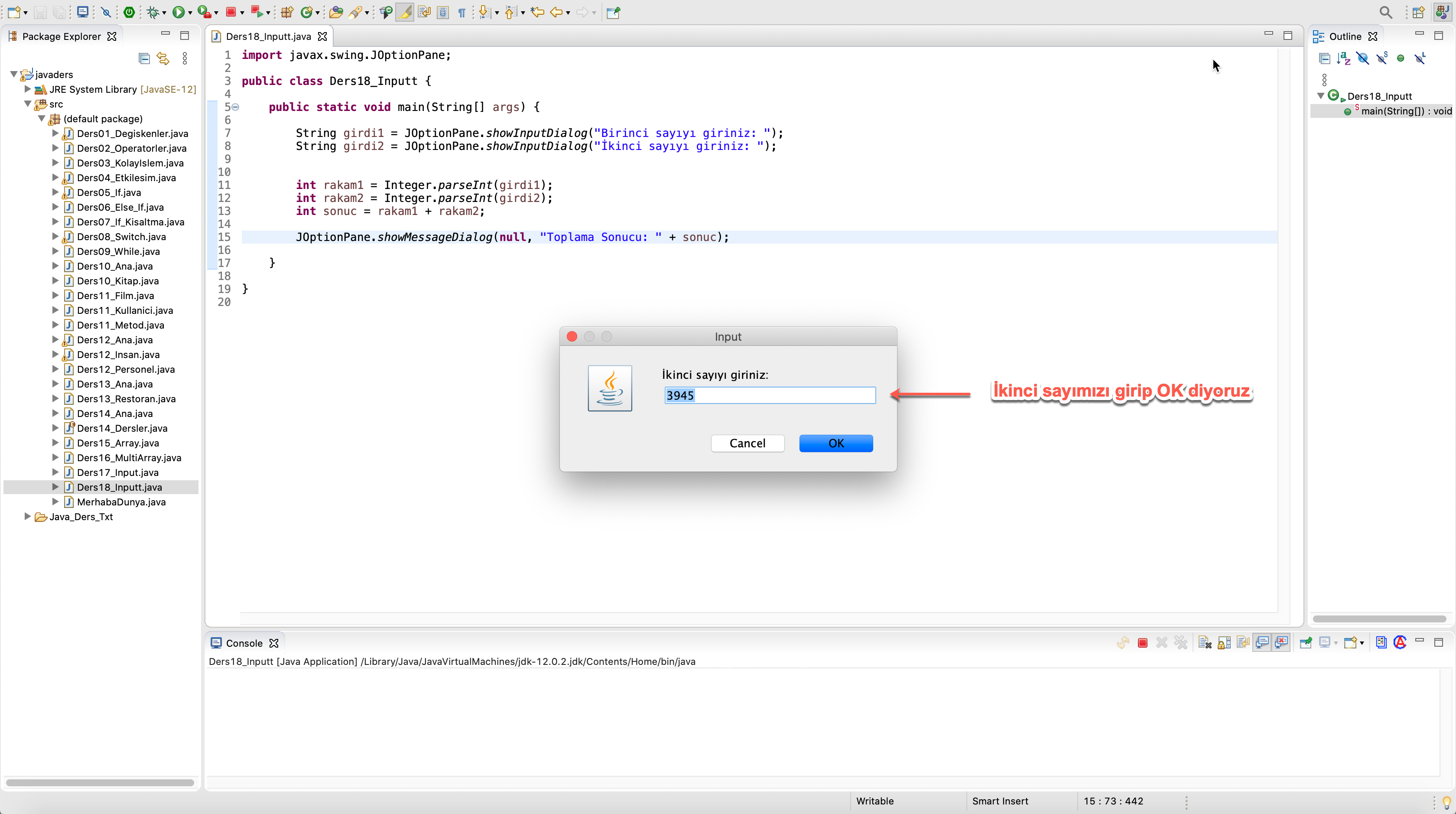Click the search magnifier in top toolbar
Screen dimensions: 1456x814
(x=1385, y=12)
